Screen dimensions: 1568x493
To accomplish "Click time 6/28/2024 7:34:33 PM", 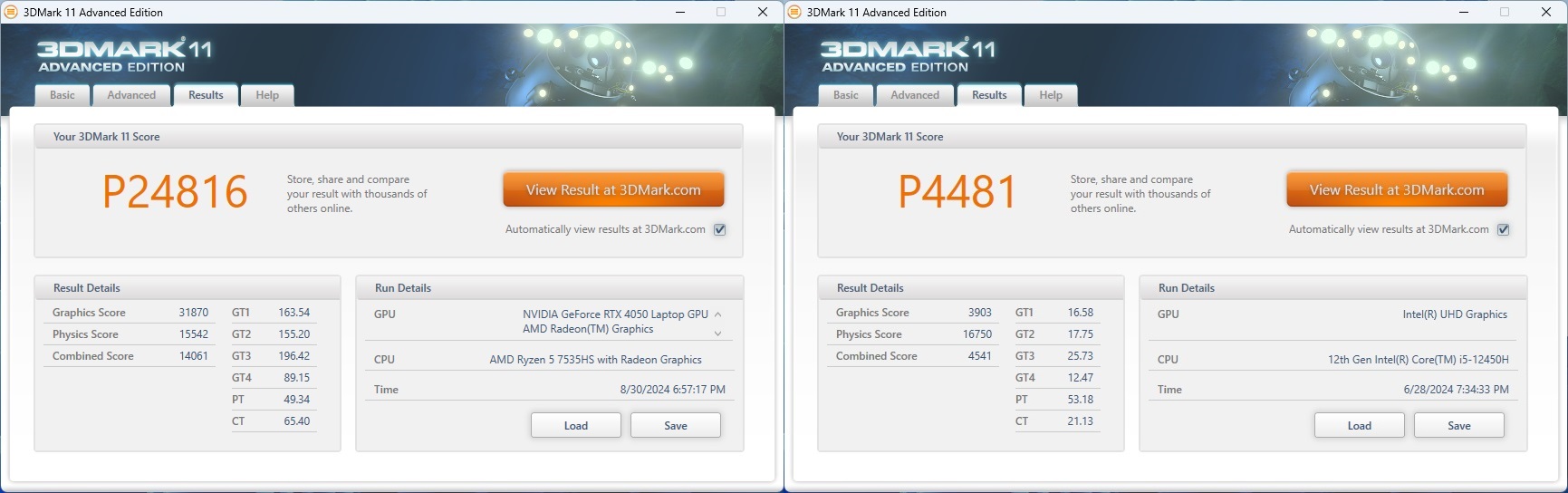I will 1457,390.
